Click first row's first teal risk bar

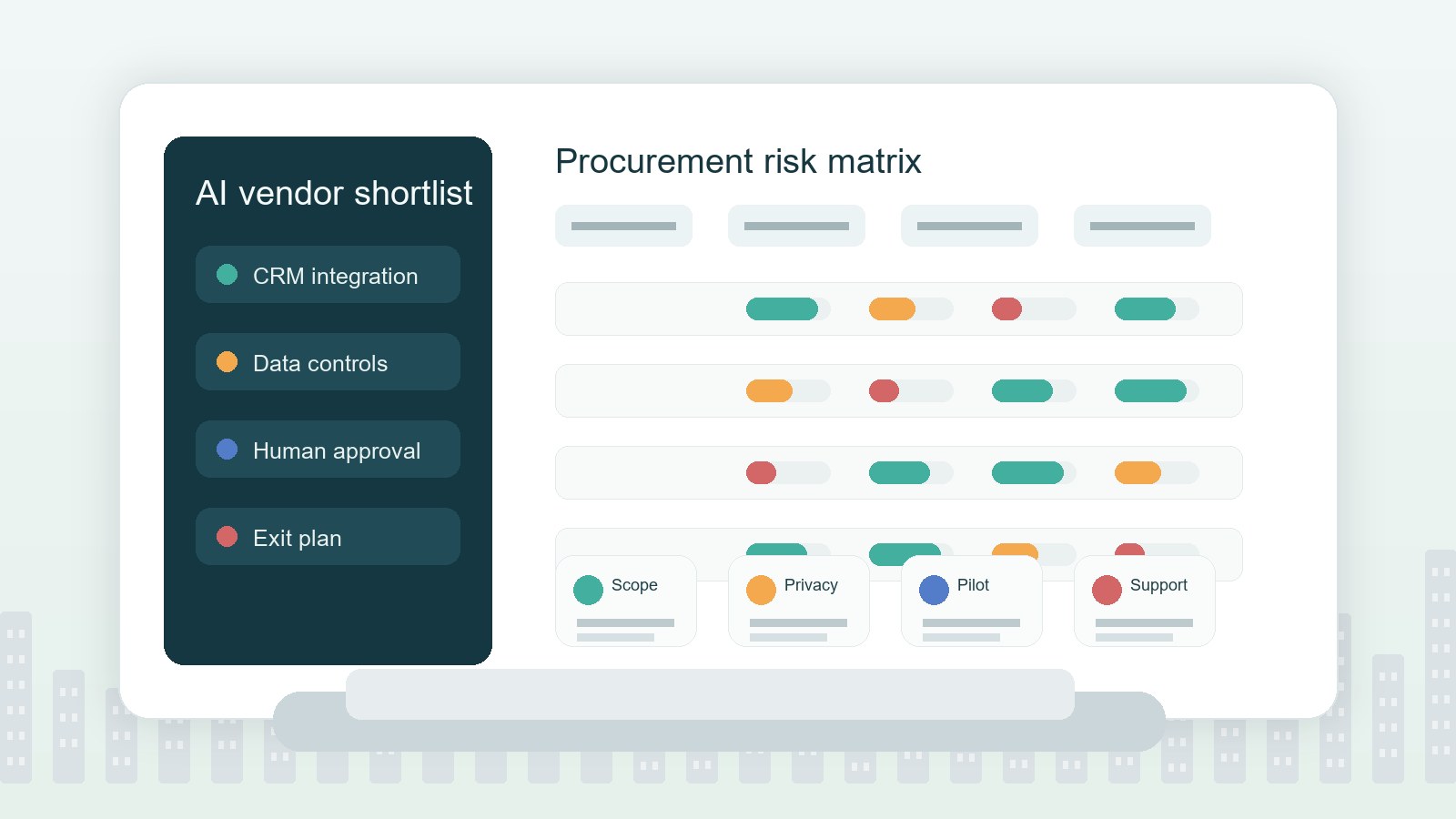(782, 309)
